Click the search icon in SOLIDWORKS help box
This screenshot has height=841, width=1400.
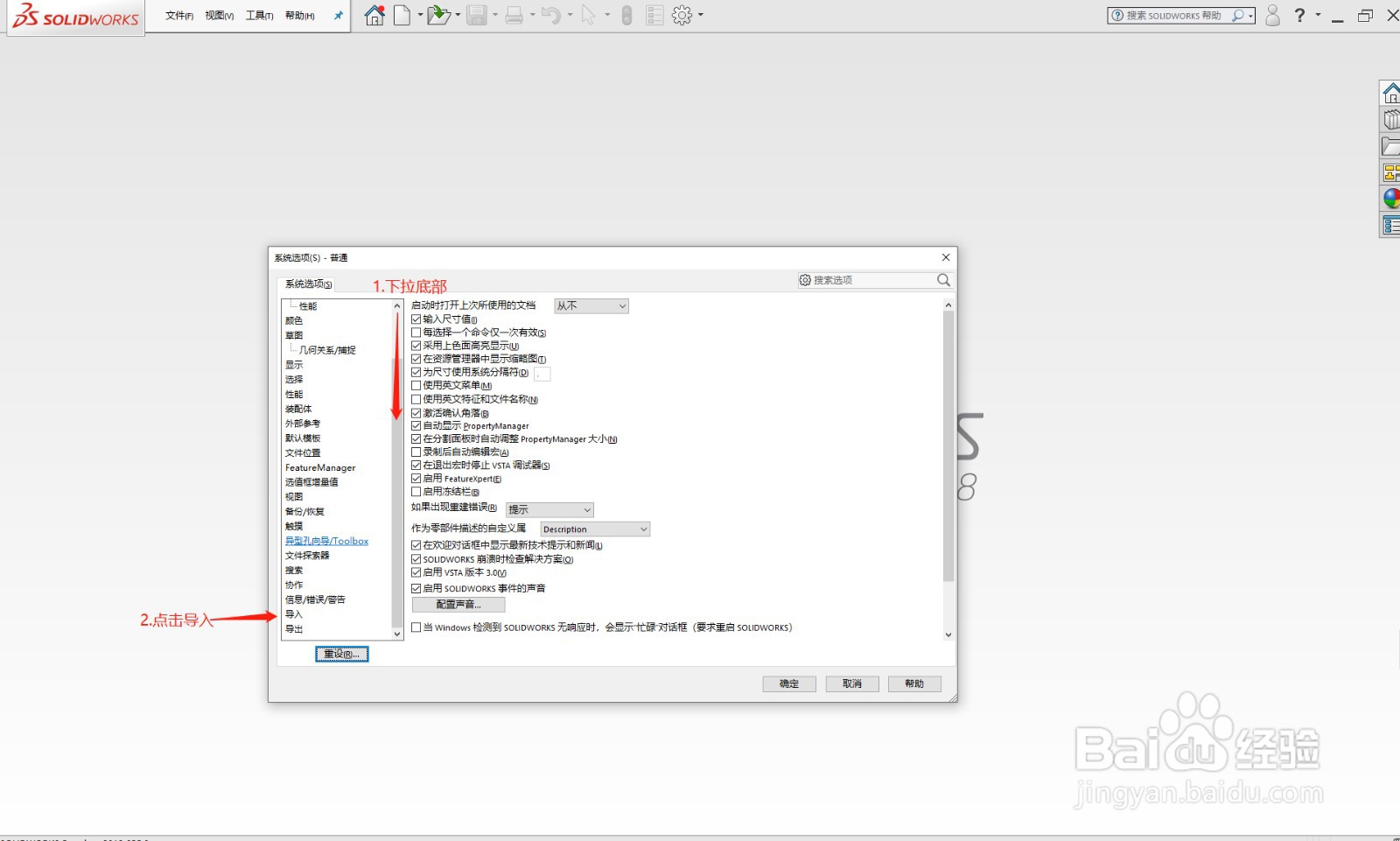tap(1238, 15)
